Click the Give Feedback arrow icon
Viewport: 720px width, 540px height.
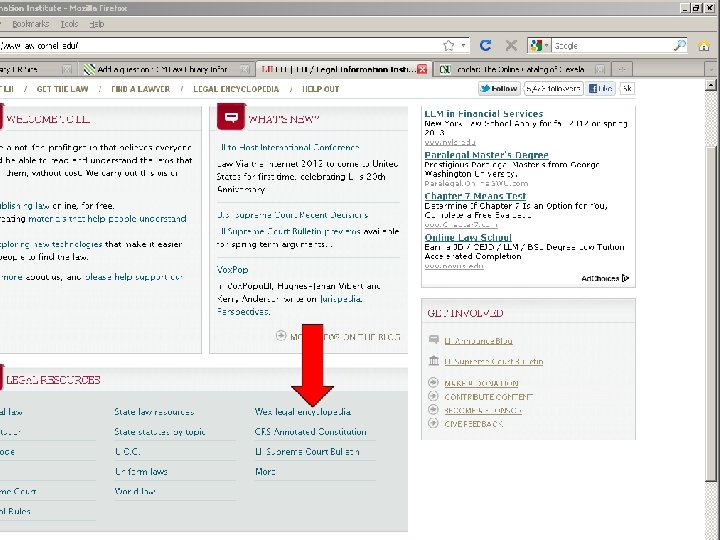433,423
